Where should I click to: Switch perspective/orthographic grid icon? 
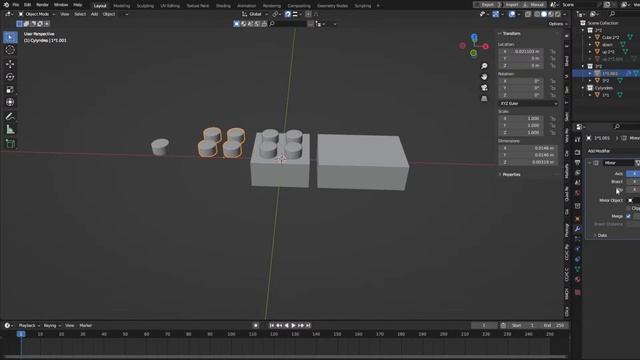(484, 99)
